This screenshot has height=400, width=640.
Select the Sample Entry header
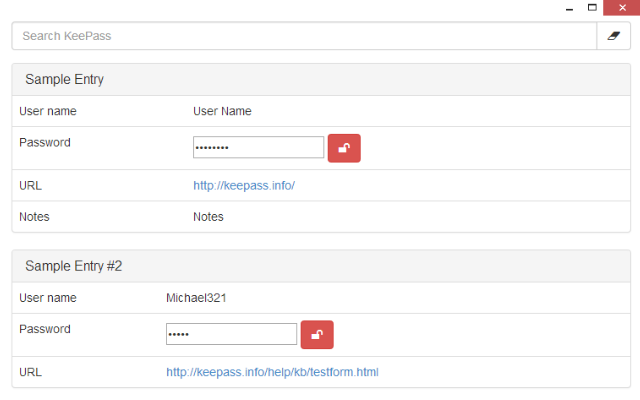point(65,79)
